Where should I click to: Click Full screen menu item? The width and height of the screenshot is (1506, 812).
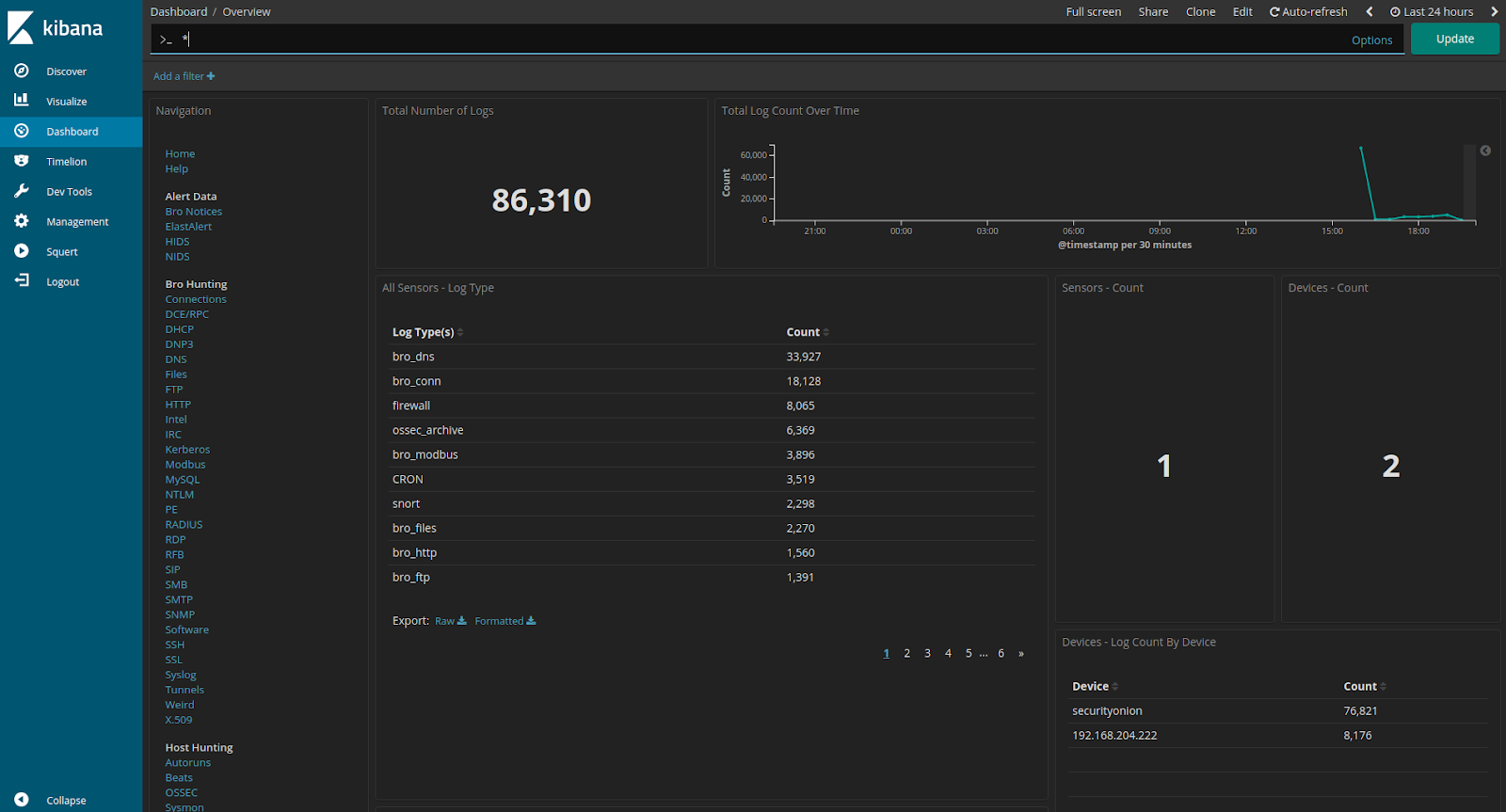[1094, 12]
